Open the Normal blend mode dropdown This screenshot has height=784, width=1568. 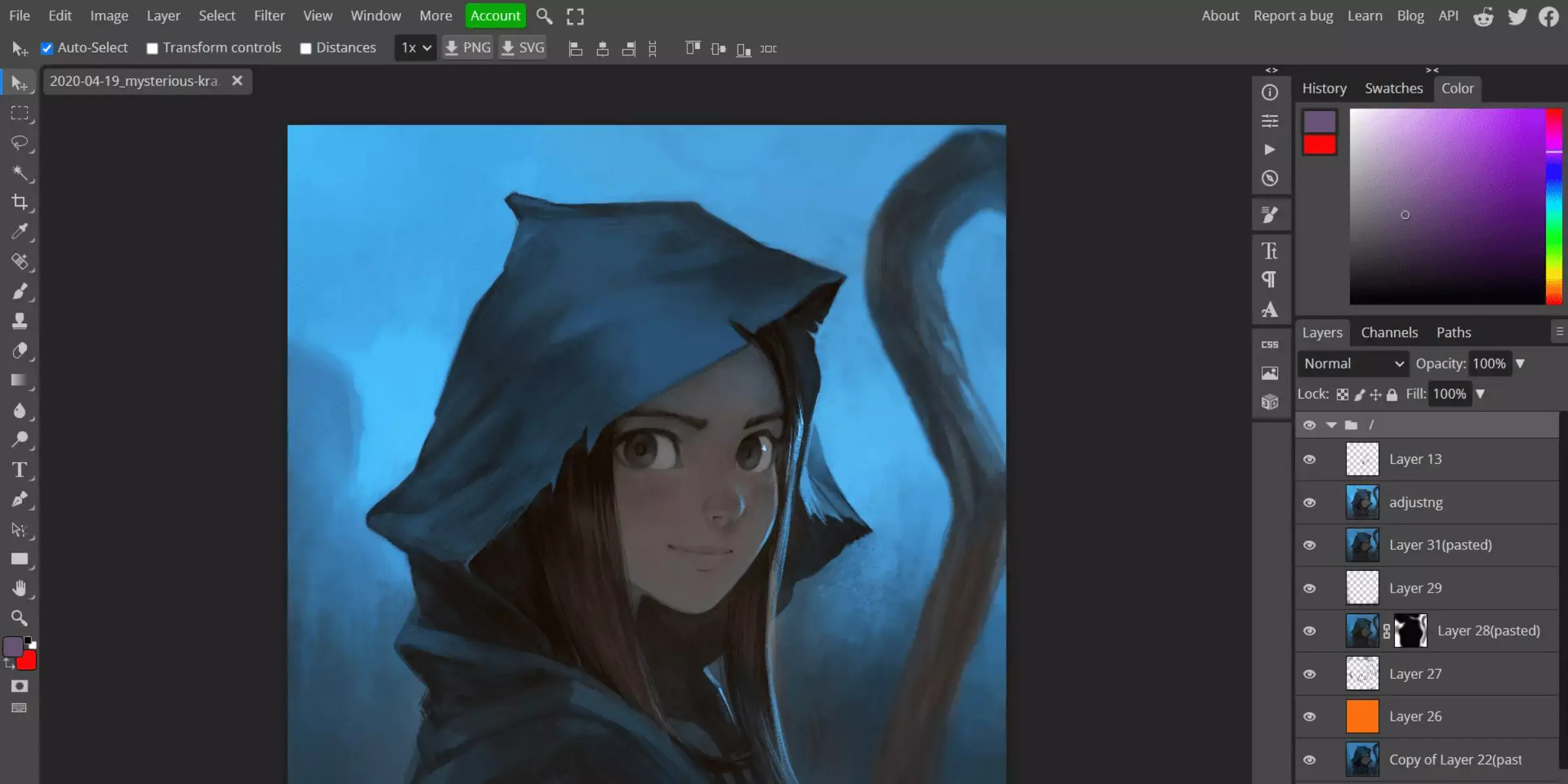(1352, 363)
